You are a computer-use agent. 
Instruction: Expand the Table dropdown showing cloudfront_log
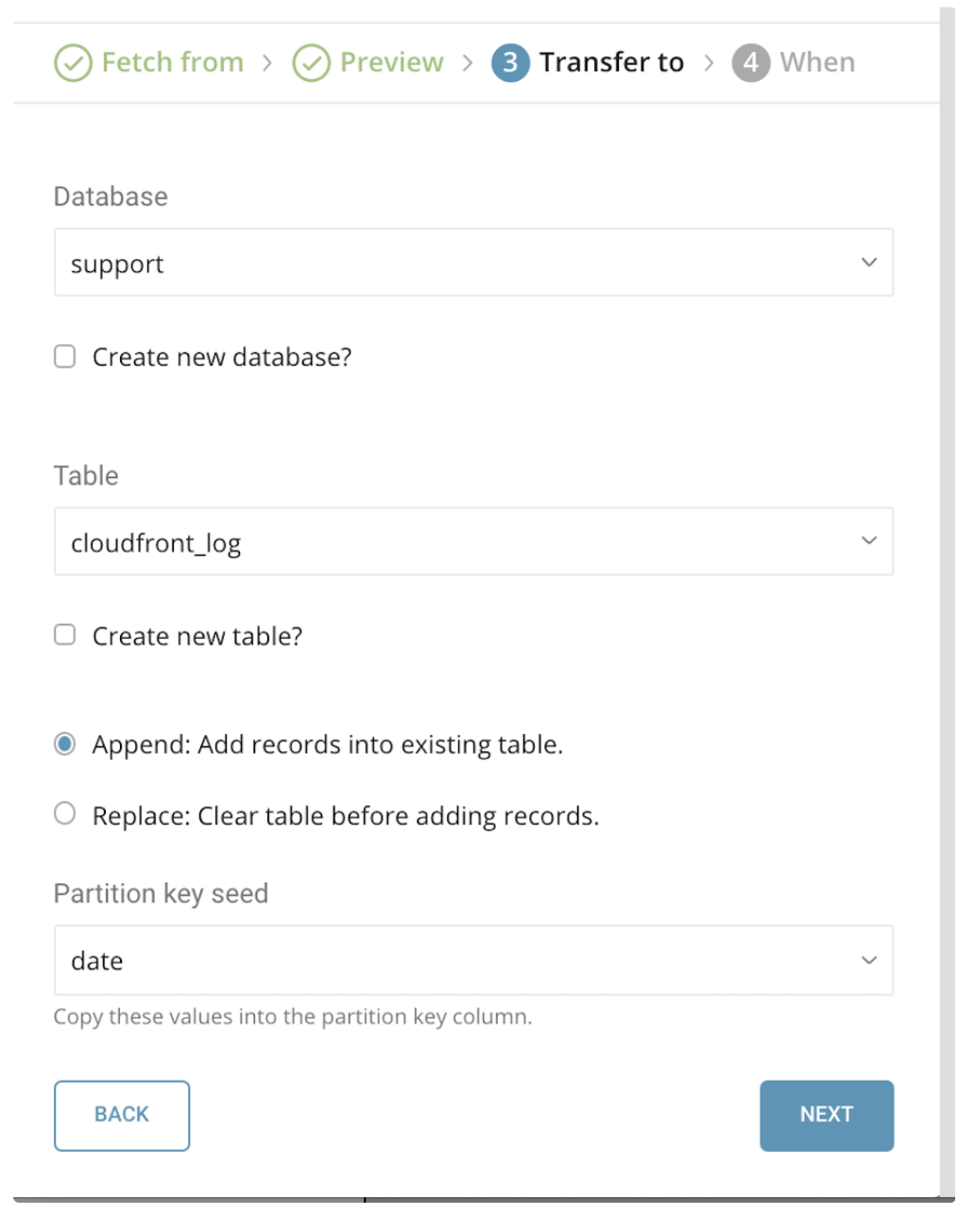(473, 541)
